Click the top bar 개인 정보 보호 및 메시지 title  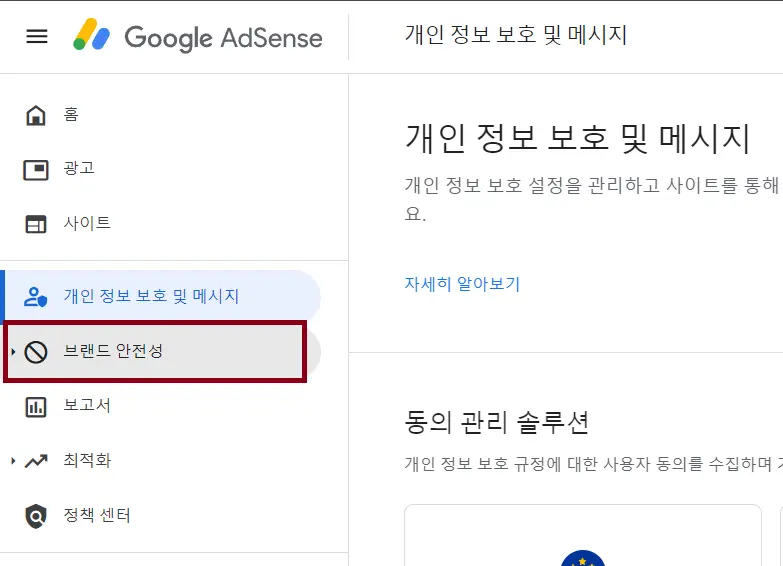point(516,35)
